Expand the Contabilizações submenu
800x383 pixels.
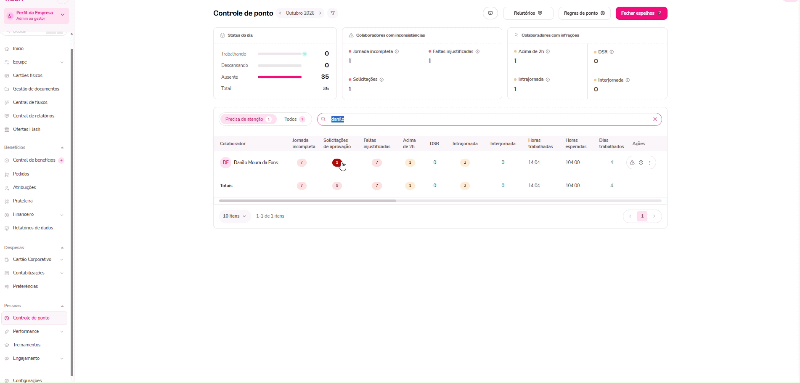click(62, 273)
